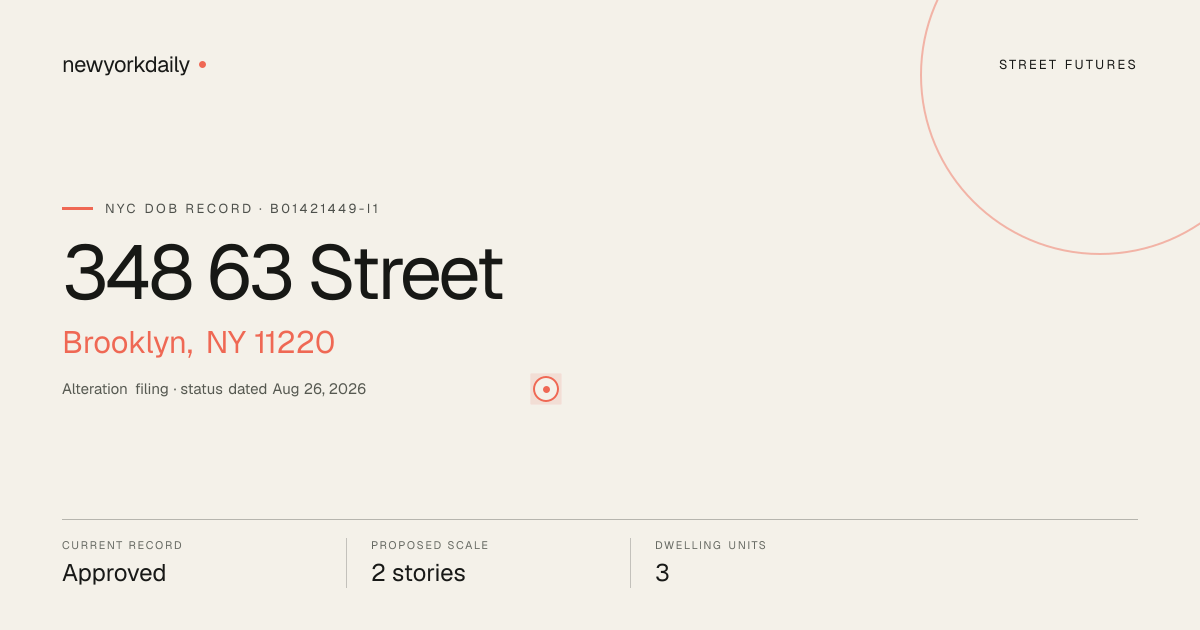Screen dimensions: 1200x630
Task: Click the dwelling units value 3
Action: pos(662,573)
